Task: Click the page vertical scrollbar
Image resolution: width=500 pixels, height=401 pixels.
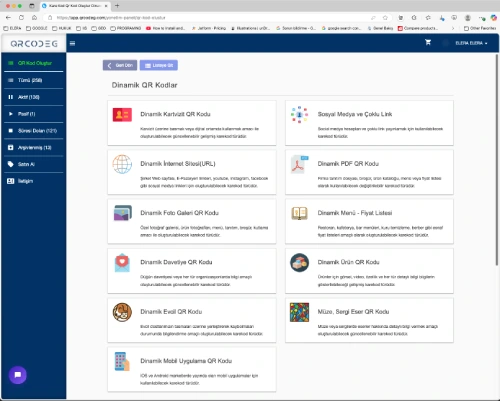Action: tap(497, 160)
